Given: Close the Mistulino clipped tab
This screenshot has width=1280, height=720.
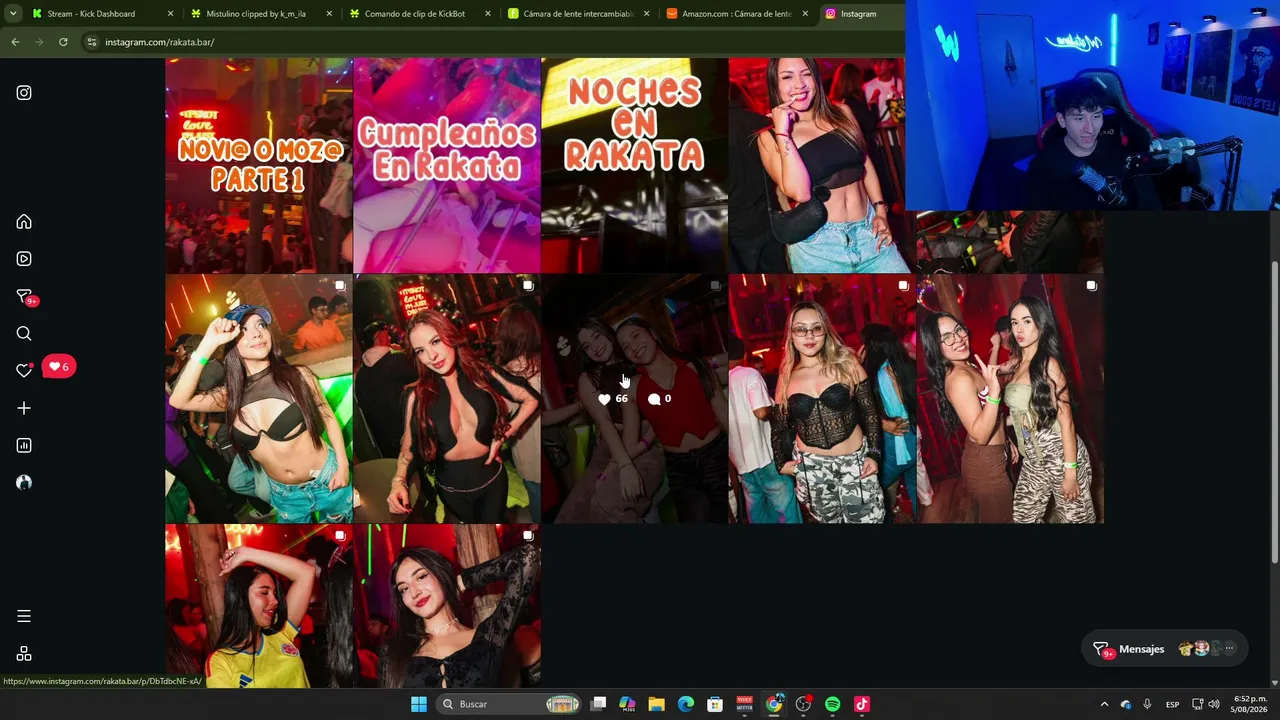Looking at the screenshot, I should (329, 14).
